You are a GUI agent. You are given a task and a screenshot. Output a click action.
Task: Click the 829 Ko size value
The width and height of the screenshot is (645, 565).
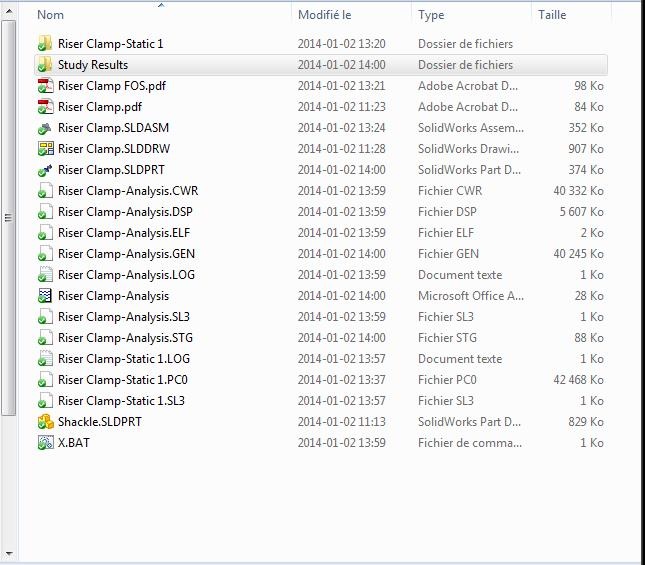586,421
